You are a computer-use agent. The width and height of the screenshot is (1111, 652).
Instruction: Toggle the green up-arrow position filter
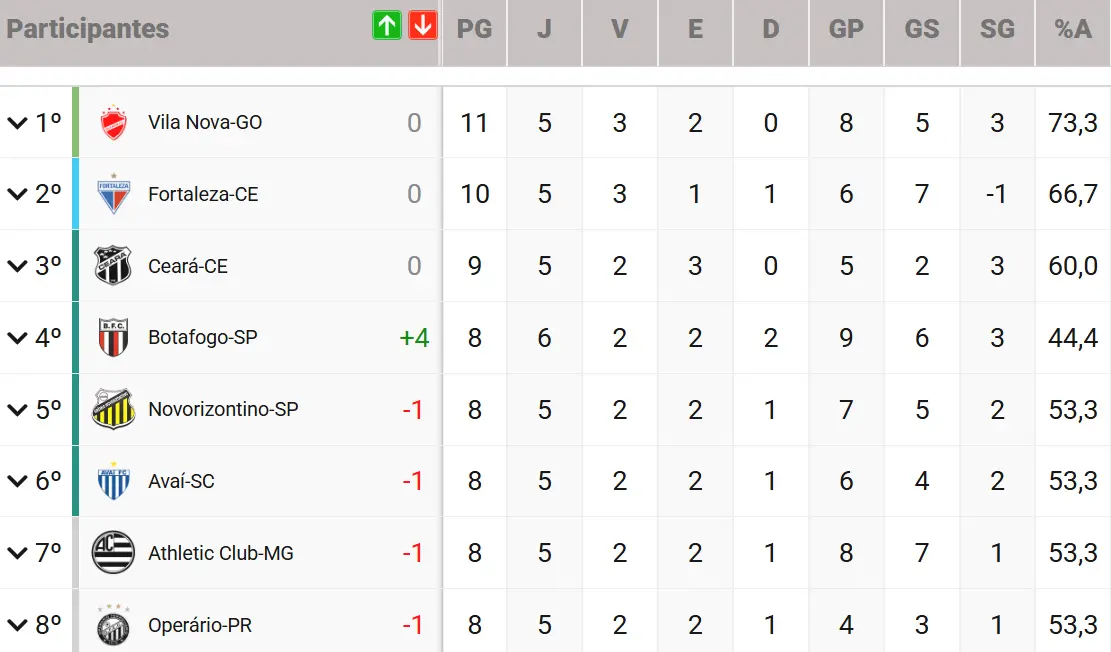click(x=387, y=26)
